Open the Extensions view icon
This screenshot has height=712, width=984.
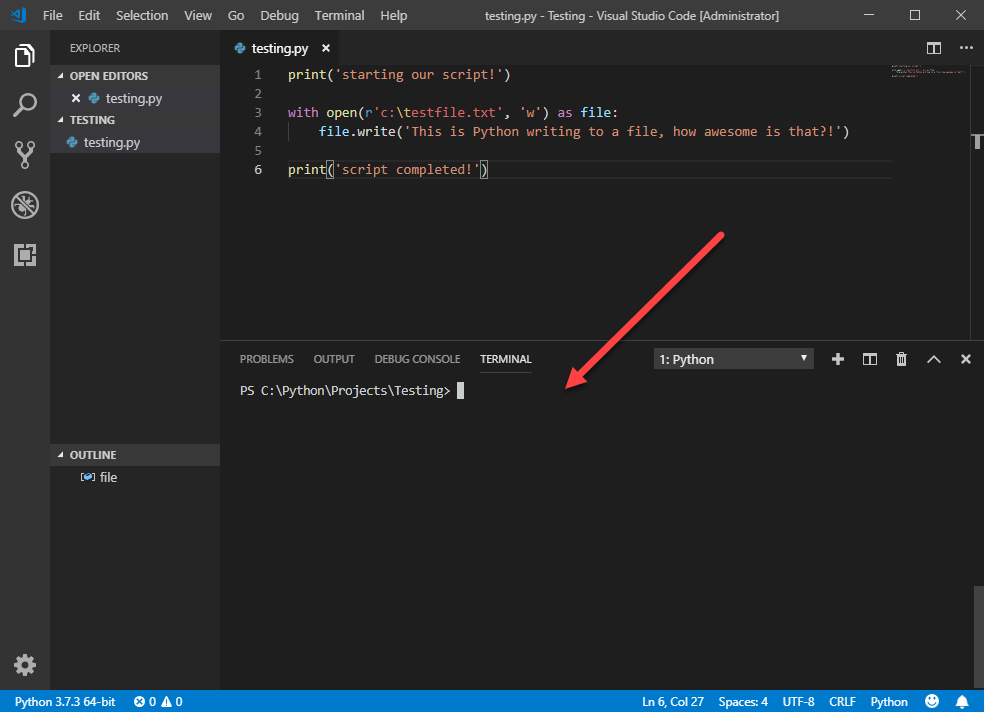pos(24,255)
